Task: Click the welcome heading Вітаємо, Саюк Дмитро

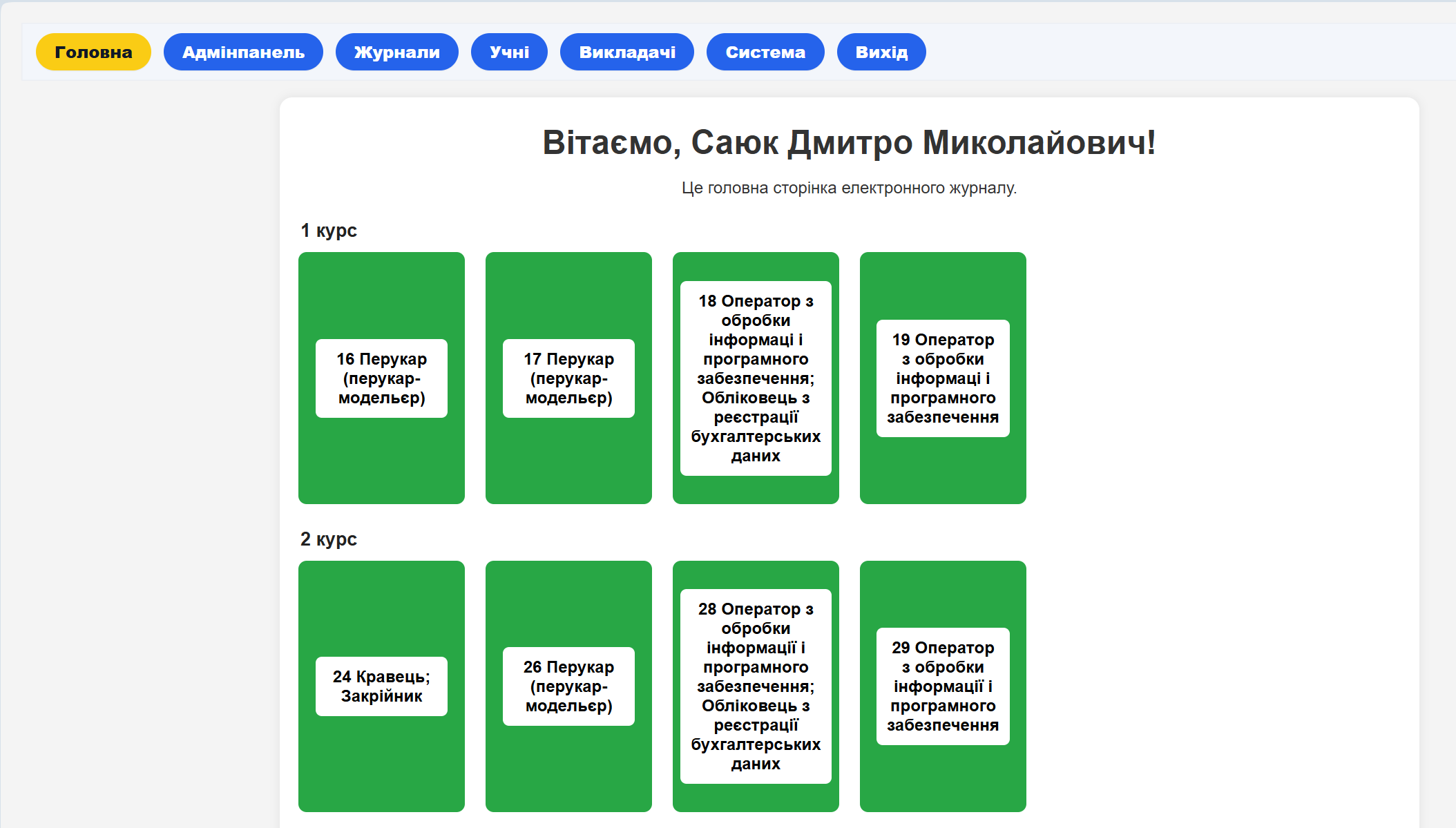Action: (x=849, y=143)
